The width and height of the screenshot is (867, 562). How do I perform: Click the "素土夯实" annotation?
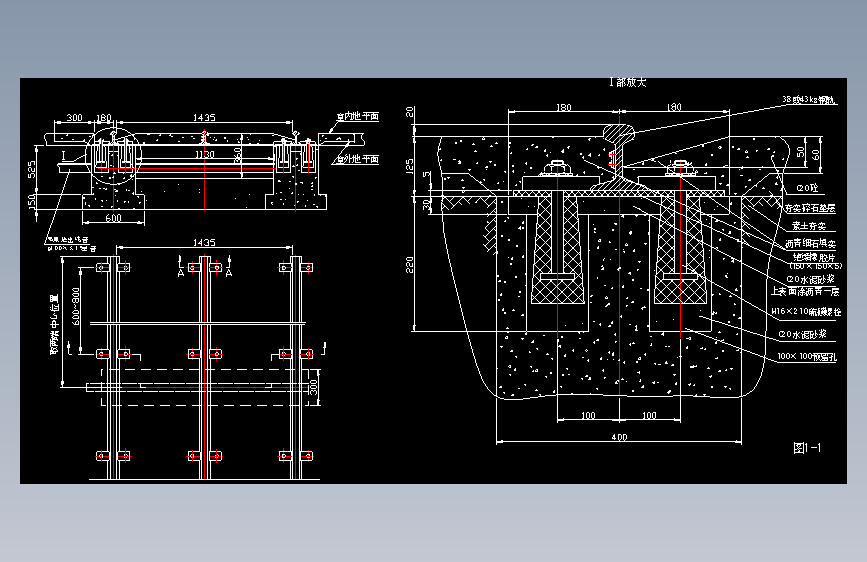(809, 226)
